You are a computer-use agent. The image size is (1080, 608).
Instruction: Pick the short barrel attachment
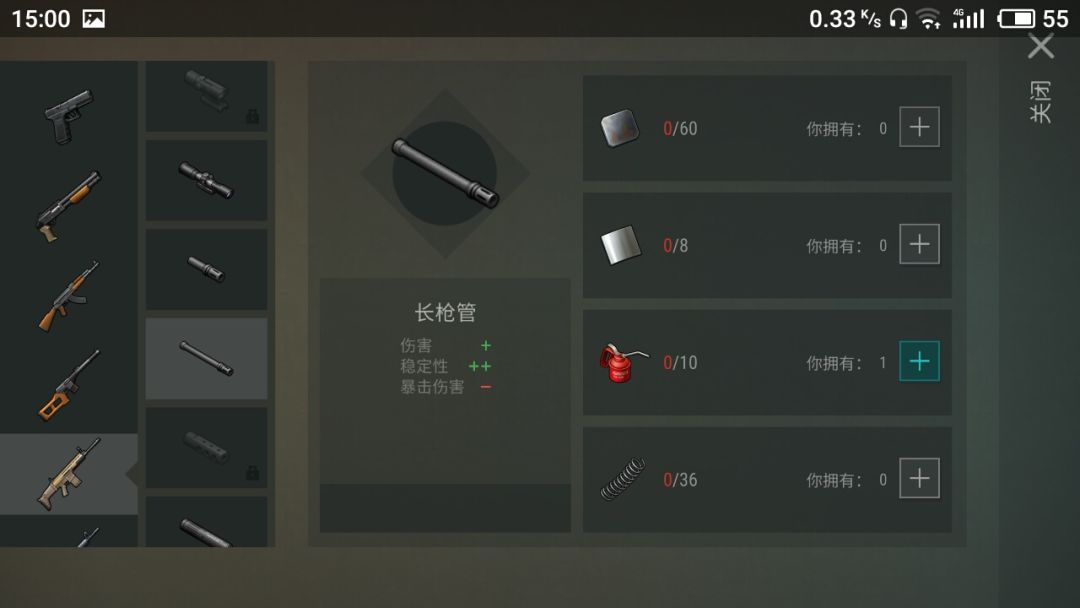coord(207,269)
